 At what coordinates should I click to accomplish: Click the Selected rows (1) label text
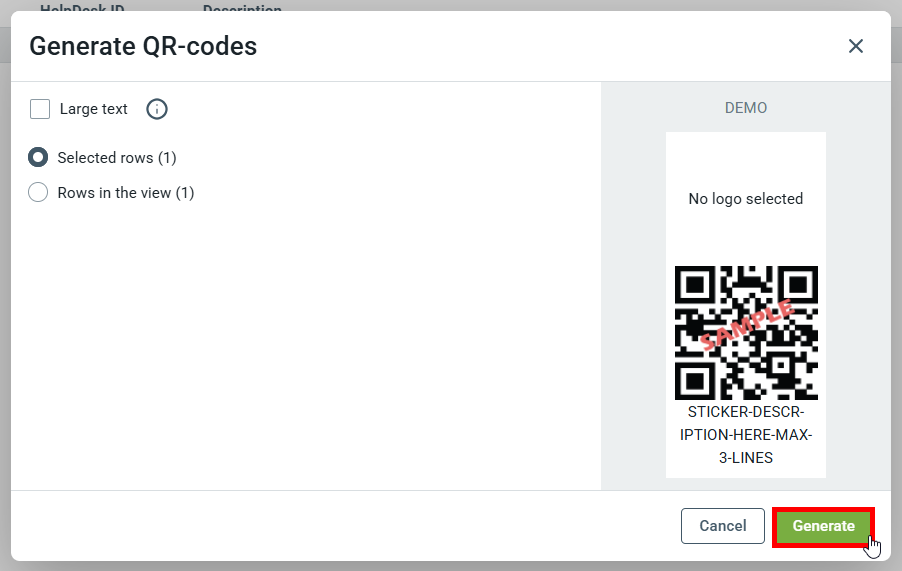tap(117, 158)
